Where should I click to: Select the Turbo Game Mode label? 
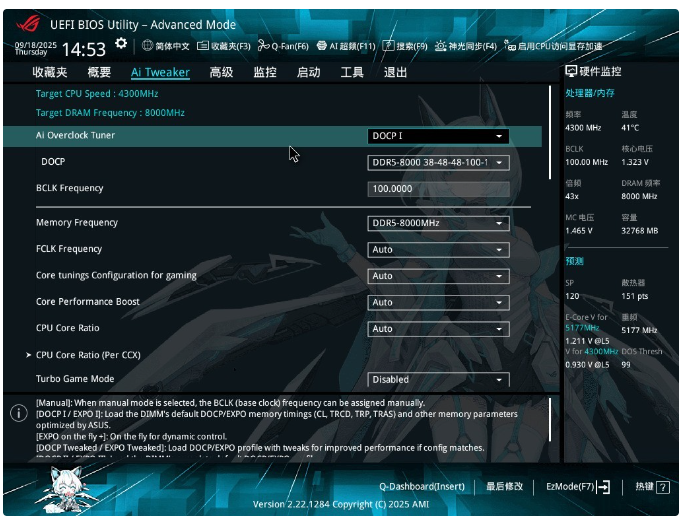(75, 379)
